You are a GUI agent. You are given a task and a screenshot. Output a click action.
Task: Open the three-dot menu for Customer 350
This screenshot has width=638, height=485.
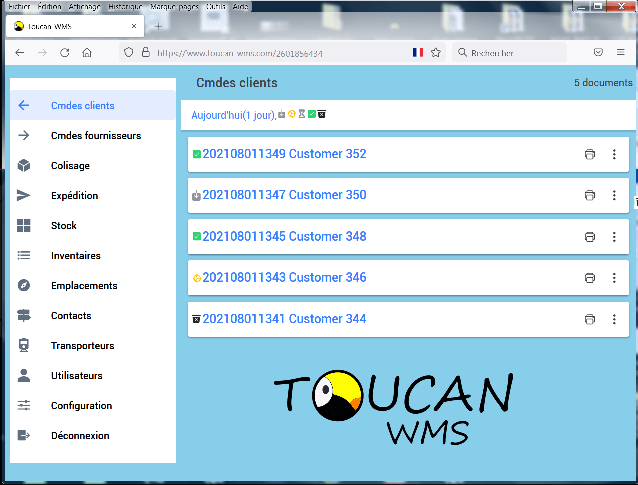coord(614,195)
